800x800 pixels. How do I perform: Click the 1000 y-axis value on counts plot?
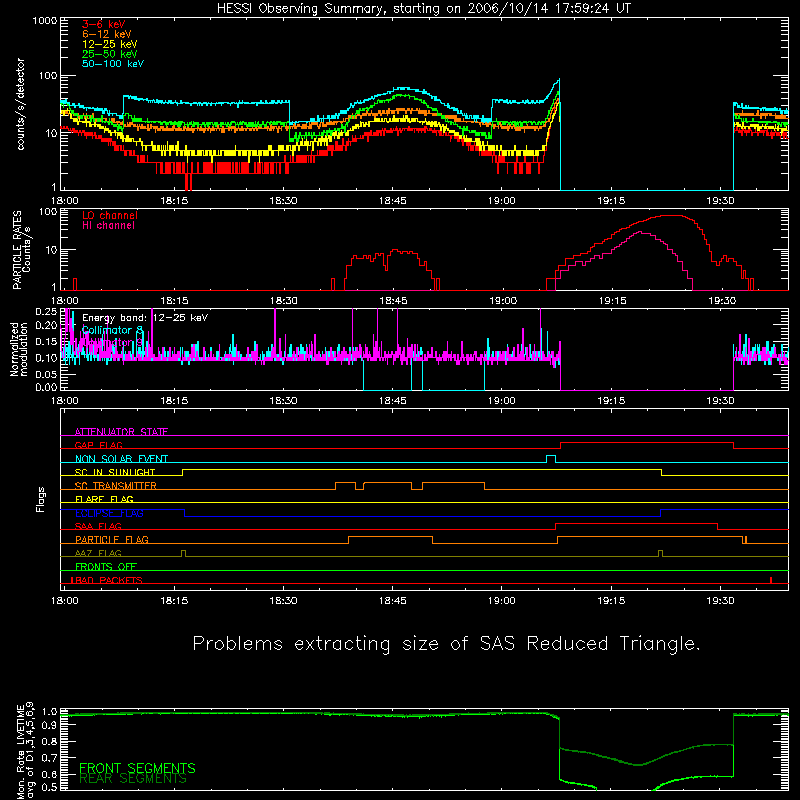pos(44,21)
